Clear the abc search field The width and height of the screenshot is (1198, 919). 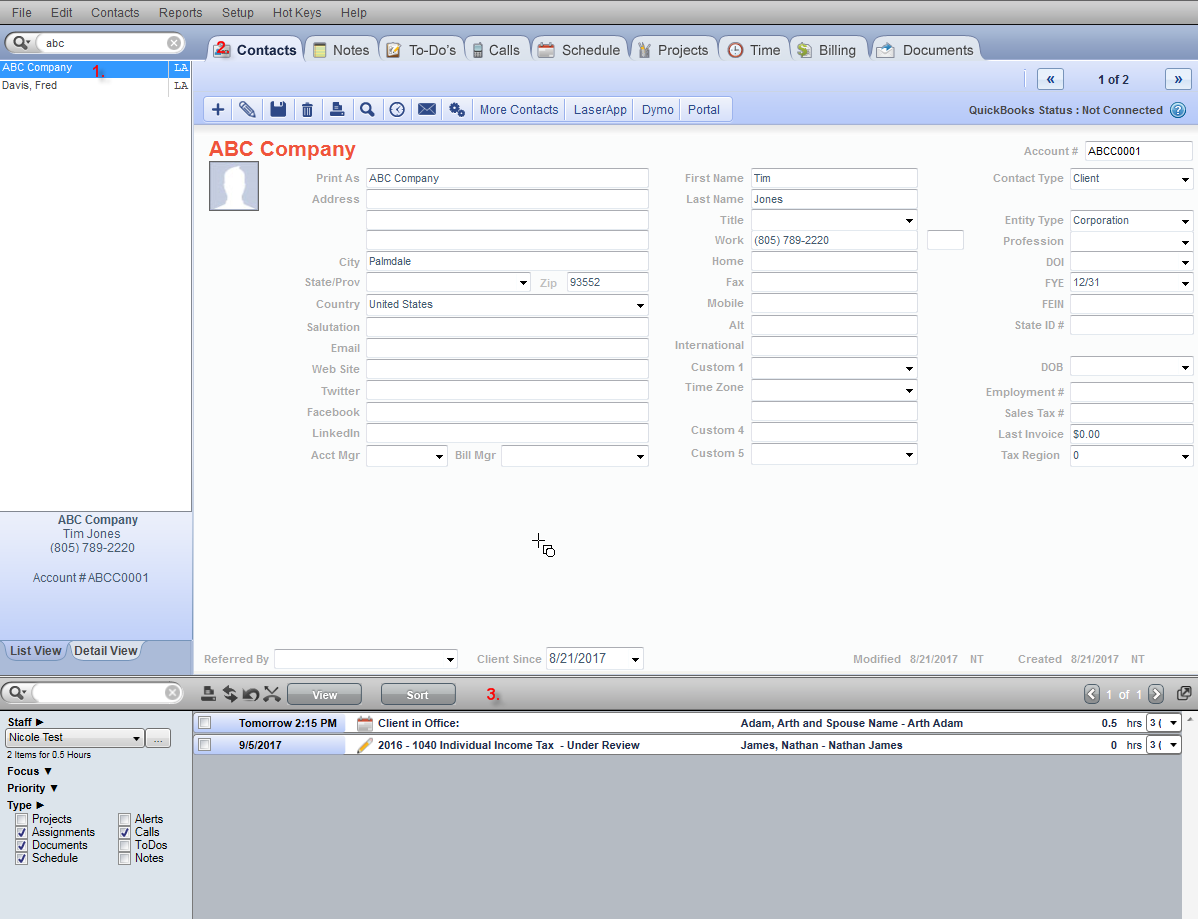pyautogui.click(x=174, y=43)
